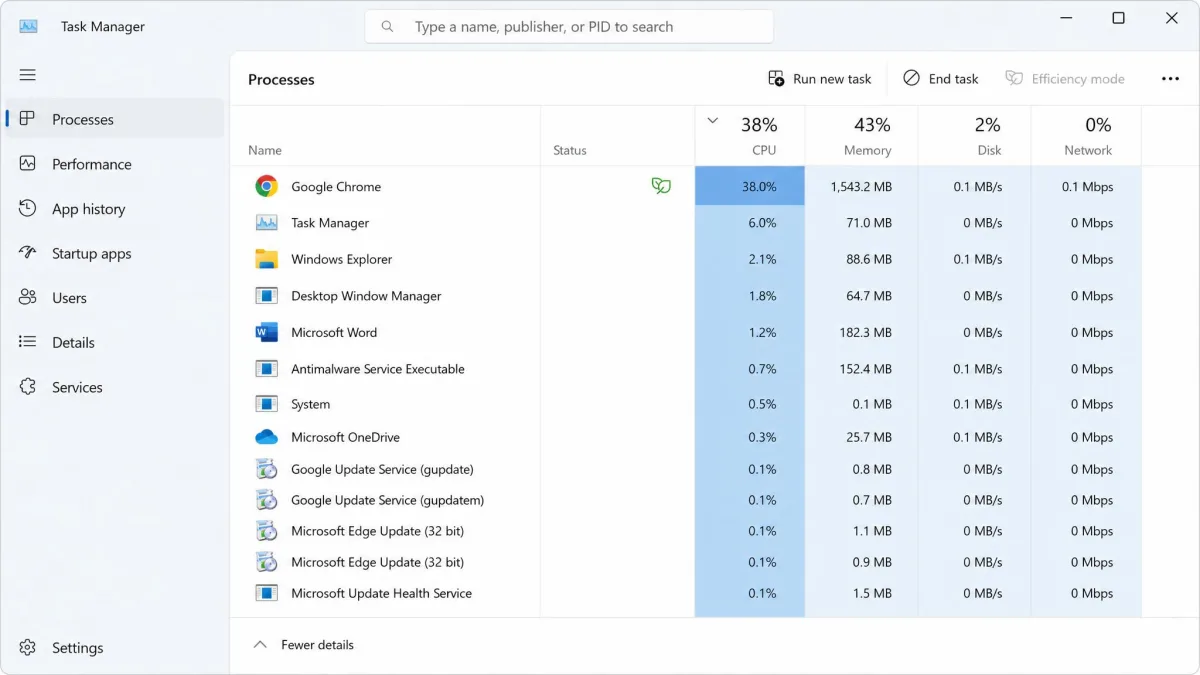Image resolution: width=1200 pixels, height=675 pixels.
Task: Sort processes by Memory column
Action: click(x=861, y=136)
